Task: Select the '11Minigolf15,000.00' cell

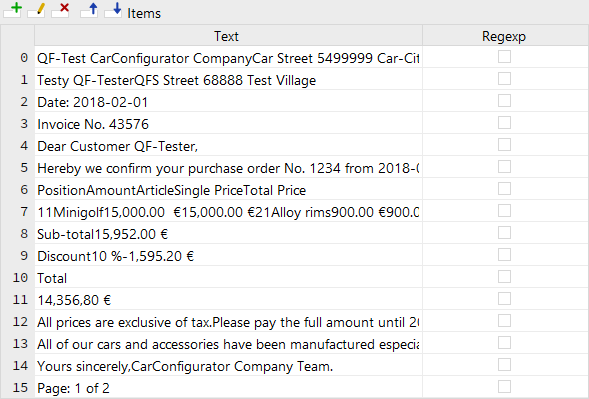Action: click(228, 212)
